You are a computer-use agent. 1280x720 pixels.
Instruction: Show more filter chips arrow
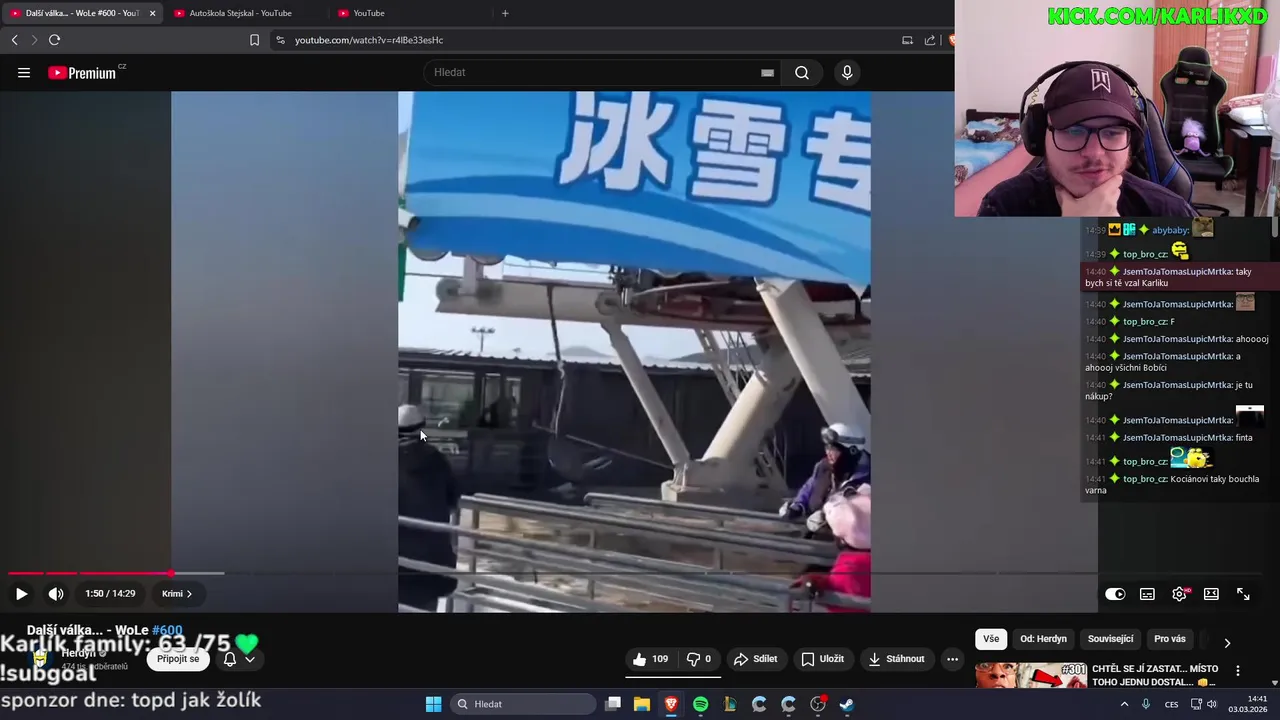[x=1227, y=642]
